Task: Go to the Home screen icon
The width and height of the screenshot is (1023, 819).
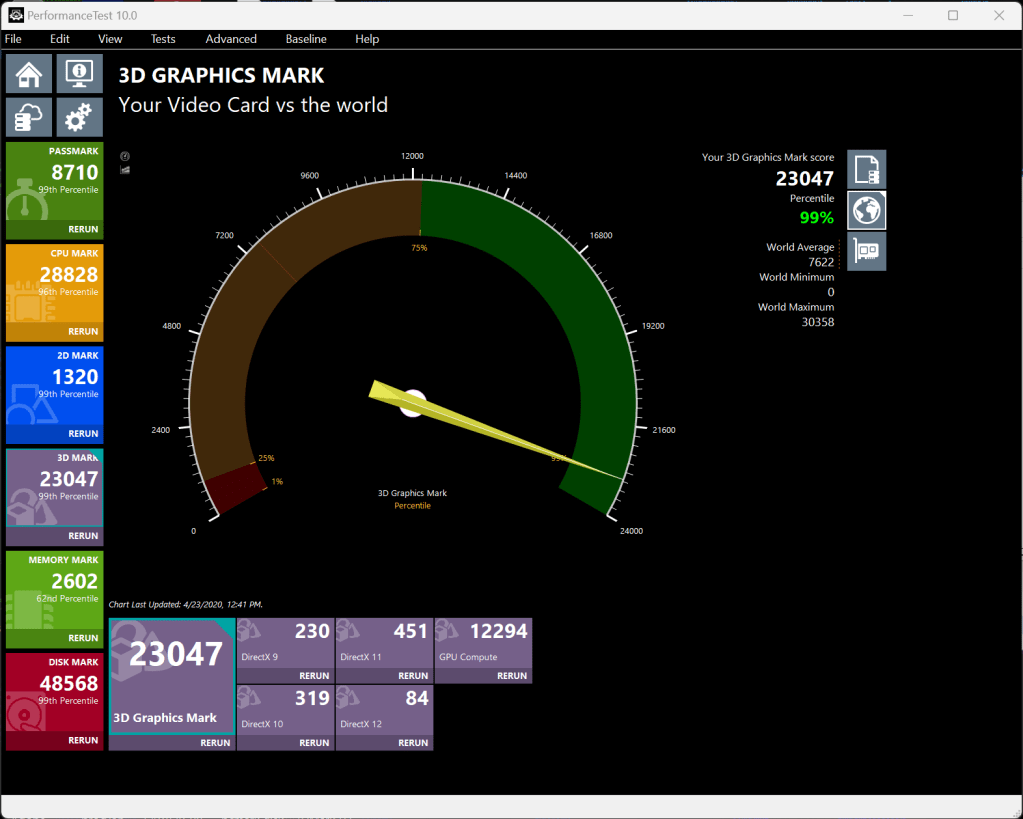Action: tap(30, 73)
